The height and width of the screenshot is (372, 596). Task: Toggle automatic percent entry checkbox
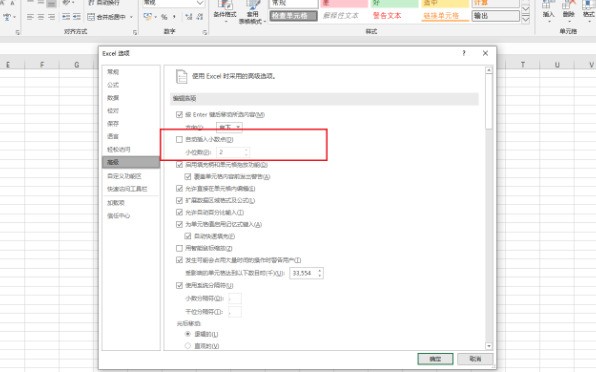pyautogui.click(x=179, y=212)
